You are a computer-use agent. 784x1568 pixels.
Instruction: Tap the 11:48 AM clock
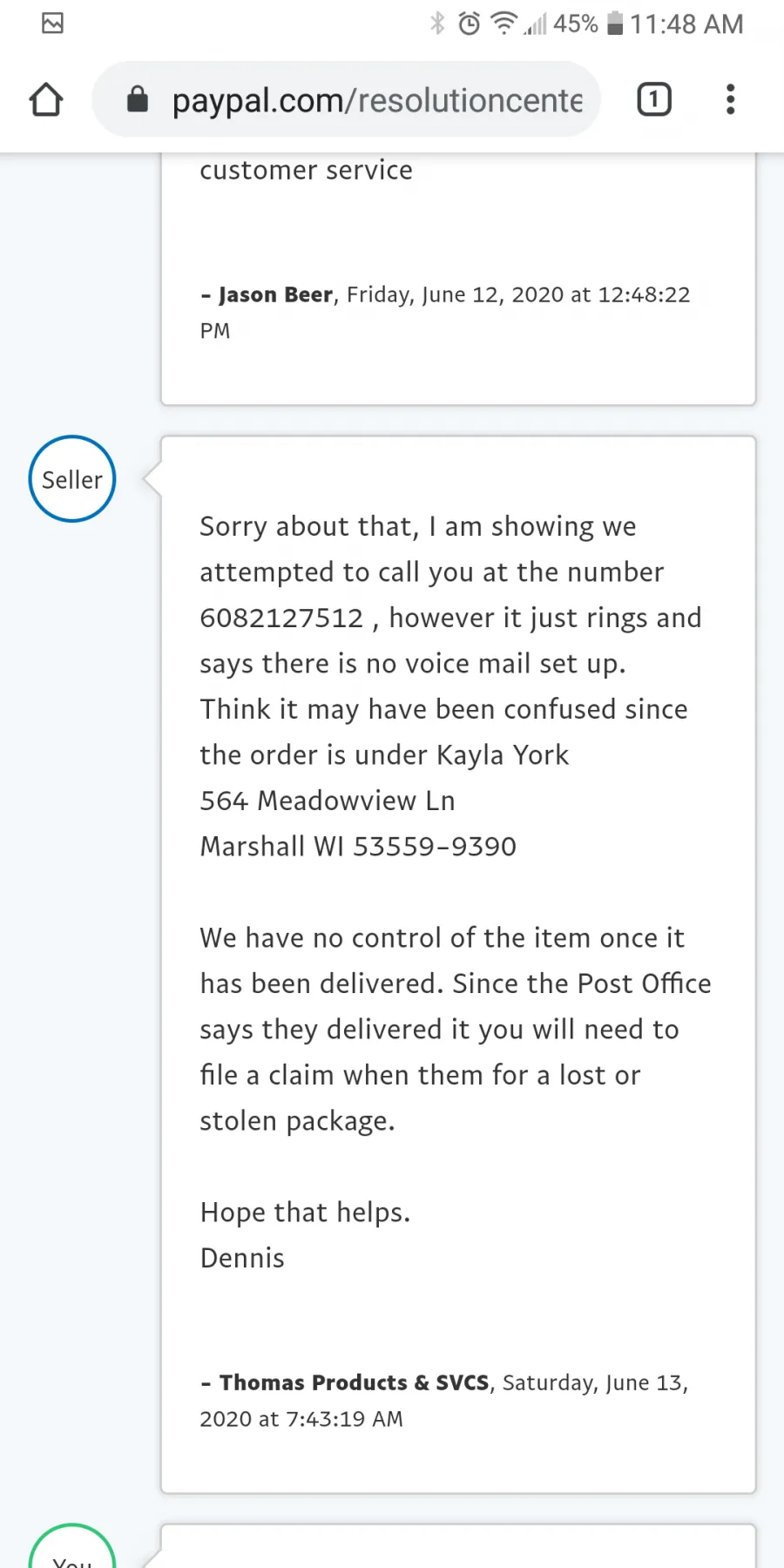coord(686,24)
